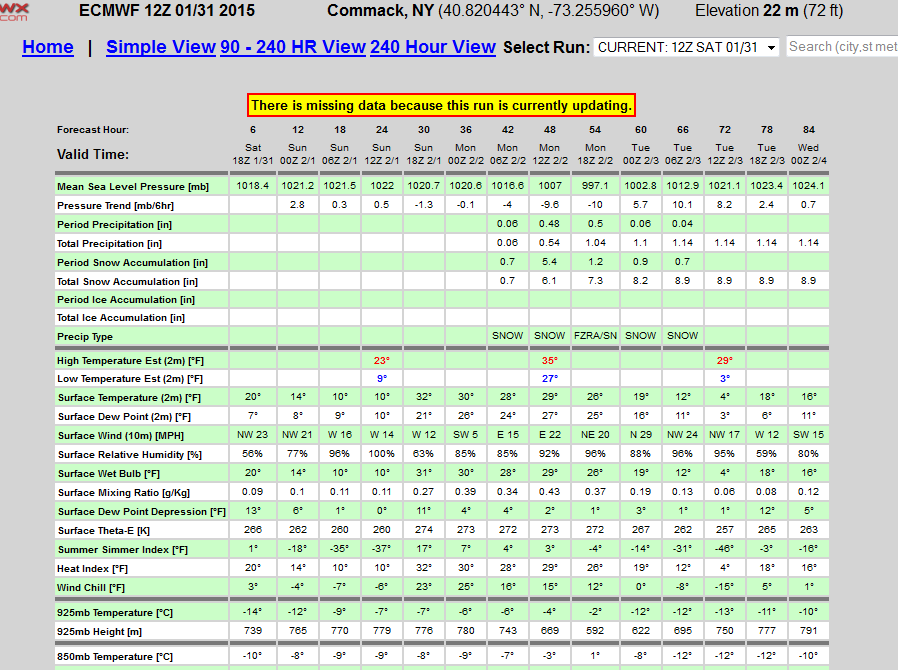The width and height of the screenshot is (898, 670).
Task: Open the 240 Hour View link
Action: (433, 47)
